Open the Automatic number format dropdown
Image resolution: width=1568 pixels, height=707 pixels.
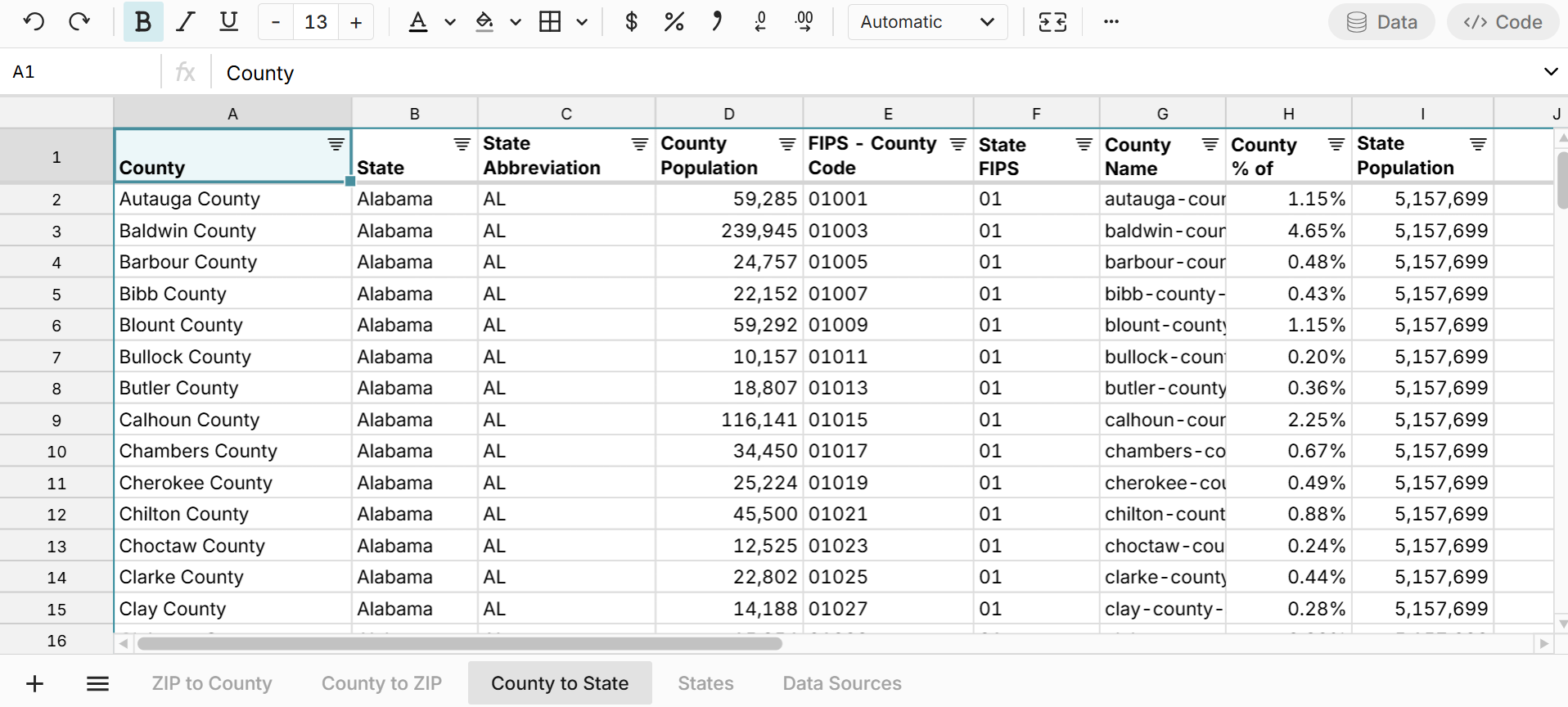[x=927, y=22]
